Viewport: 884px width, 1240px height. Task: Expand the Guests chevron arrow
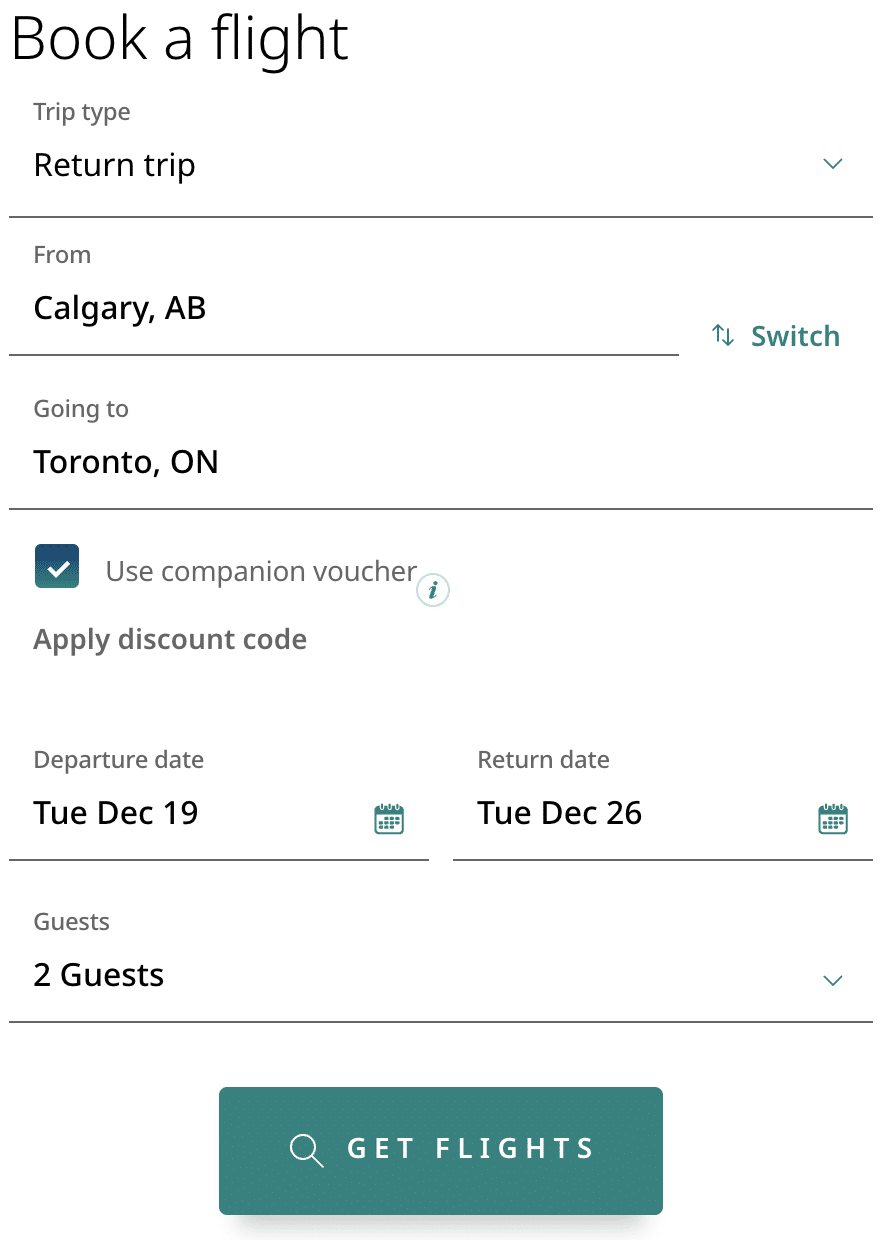[832, 980]
